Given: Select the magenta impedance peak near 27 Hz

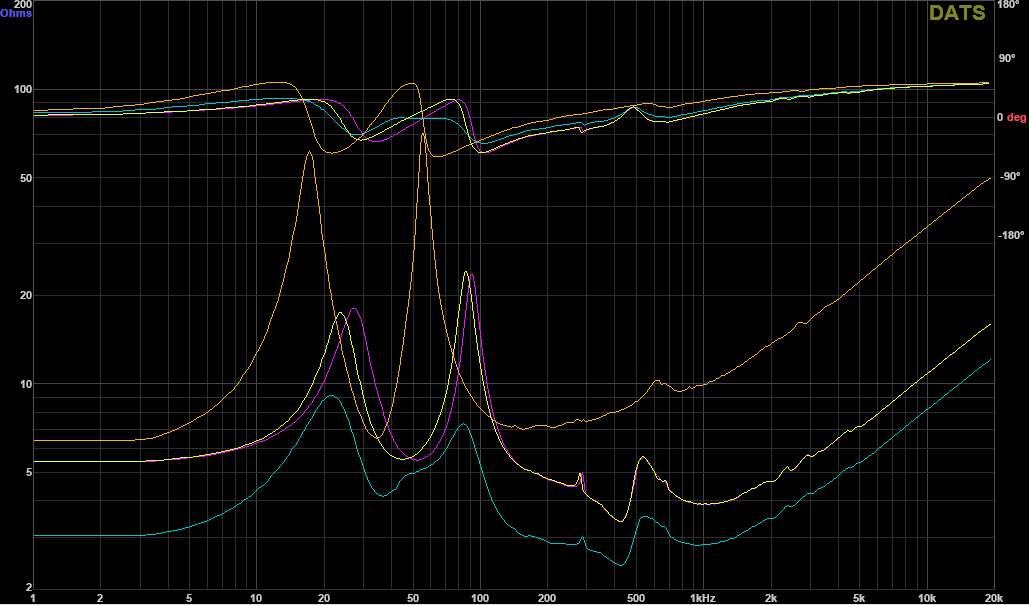Looking at the screenshot, I should [x=354, y=309].
